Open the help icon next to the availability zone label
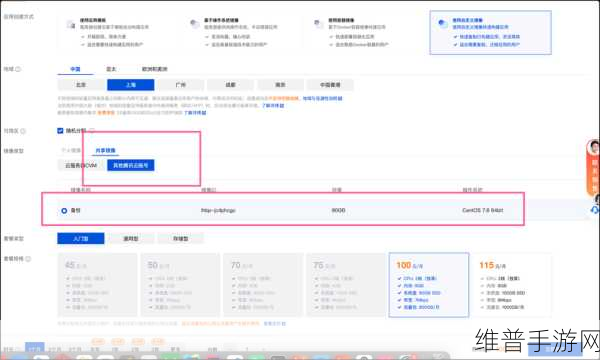Screen dimensions: 600x360 coord(23,131)
